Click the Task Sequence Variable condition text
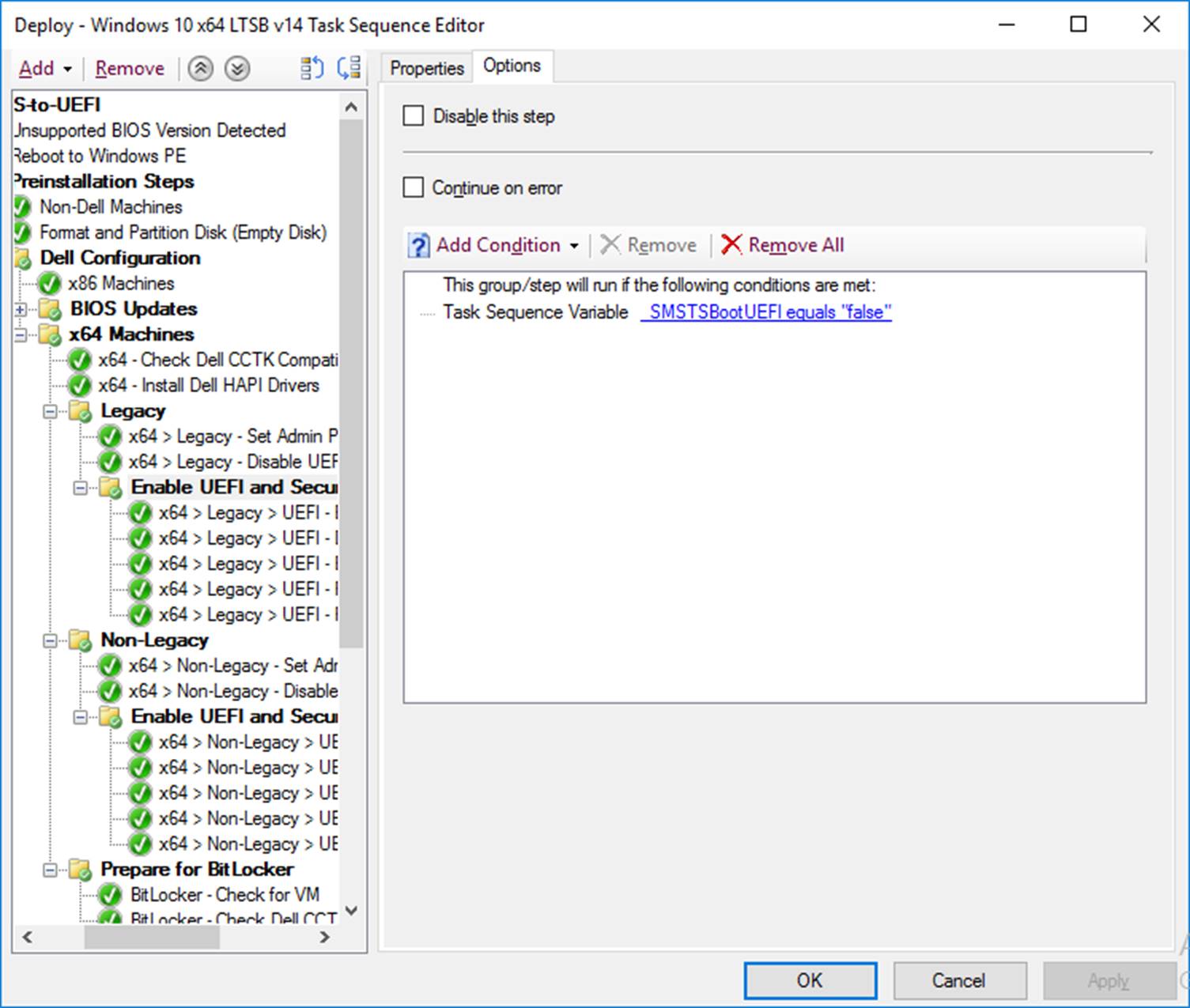This screenshot has width=1190, height=1008. tap(535, 312)
